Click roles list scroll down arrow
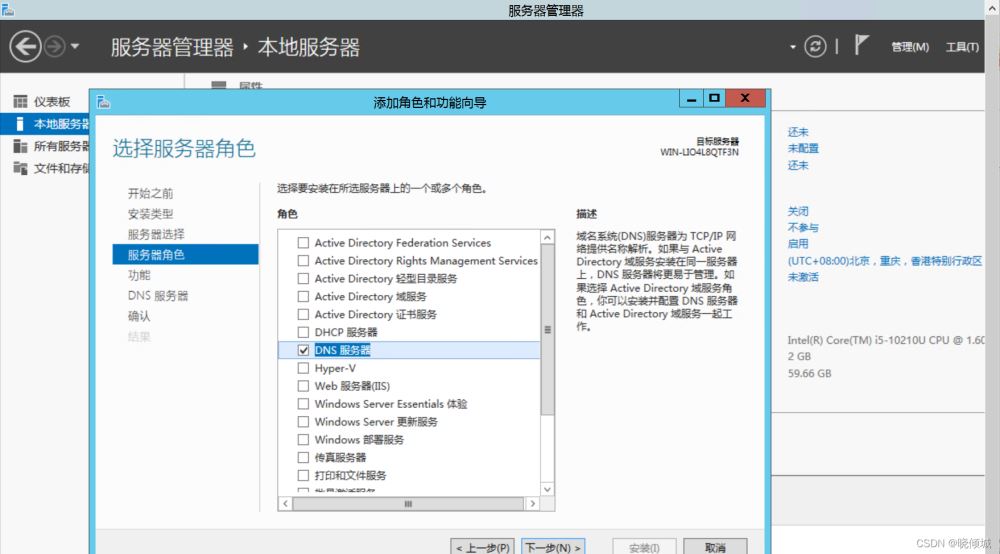1000x554 pixels. [x=547, y=489]
